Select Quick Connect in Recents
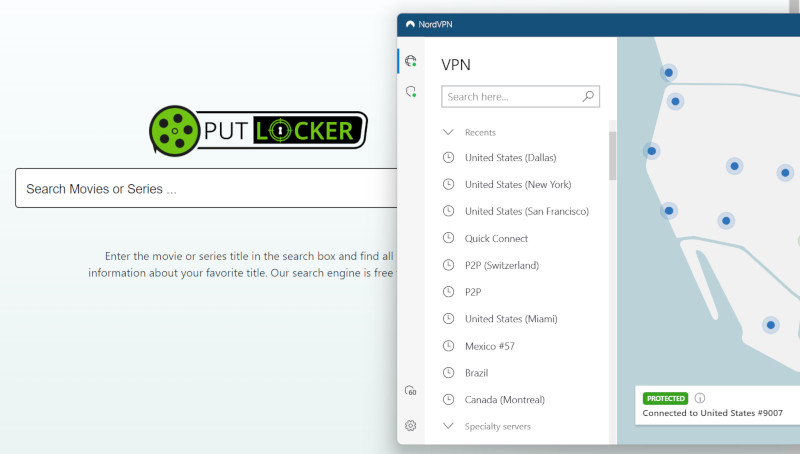This screenshot has width=800, height=454. (496, 238)
